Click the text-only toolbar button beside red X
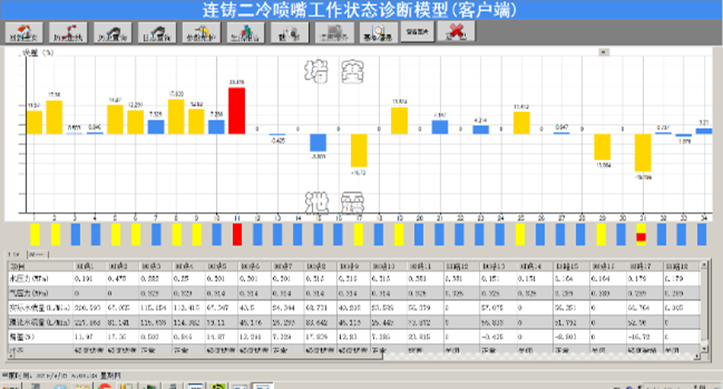 (417, 31)
